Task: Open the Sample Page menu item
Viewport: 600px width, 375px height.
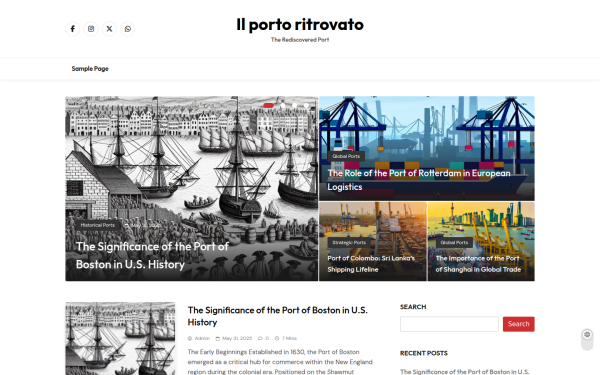Action: click(x=90, y=68)
